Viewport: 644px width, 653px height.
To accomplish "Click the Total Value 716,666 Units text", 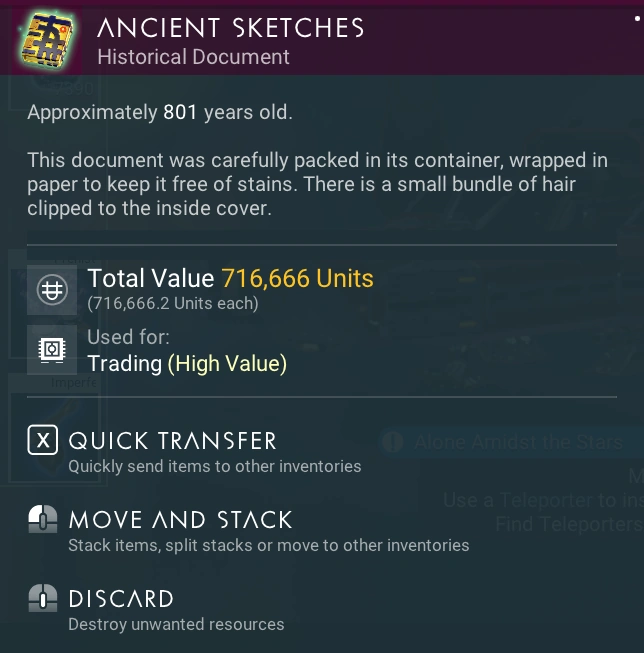I will click(x=230, y=278).
